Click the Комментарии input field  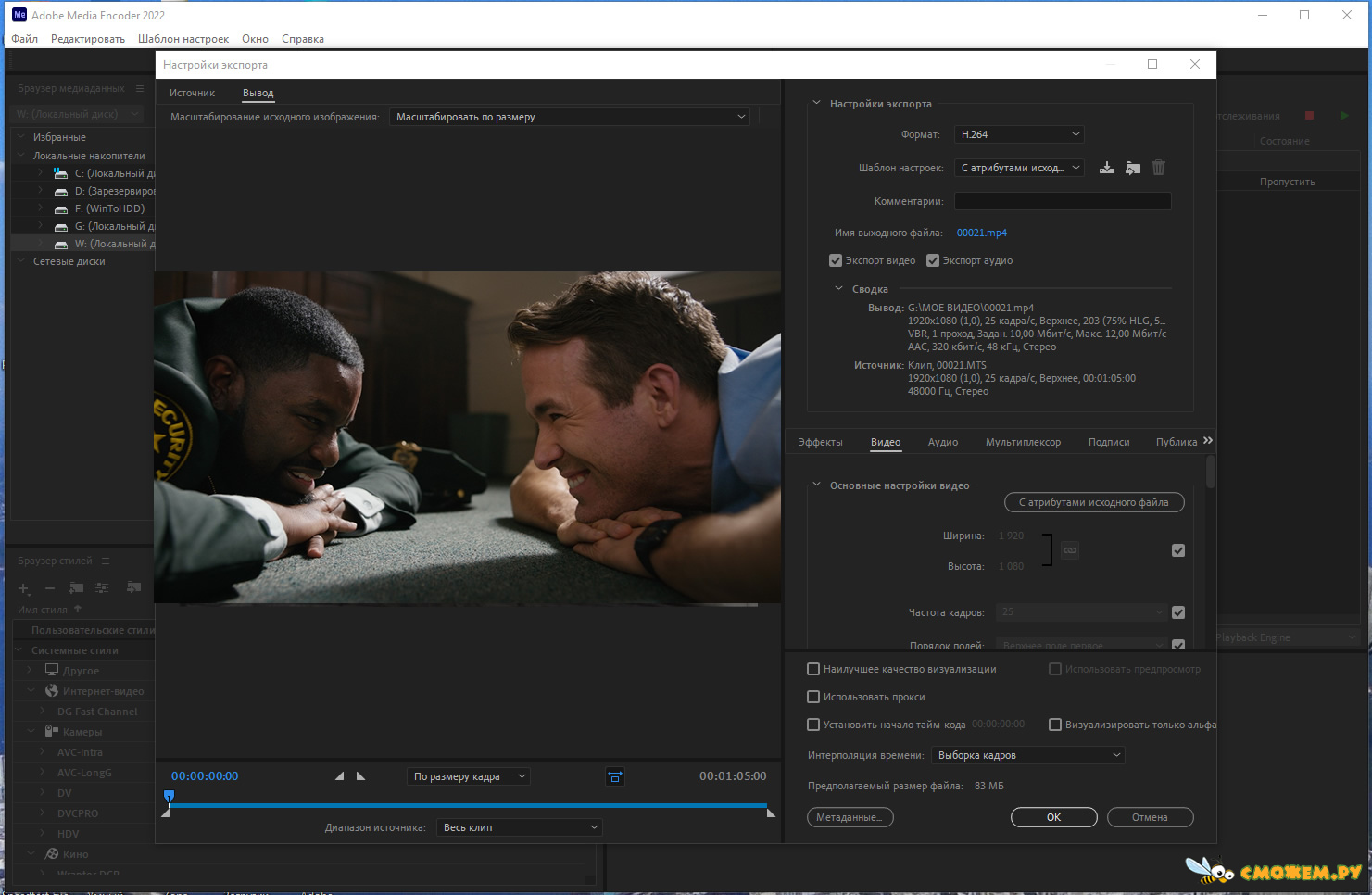(1063, 201)
